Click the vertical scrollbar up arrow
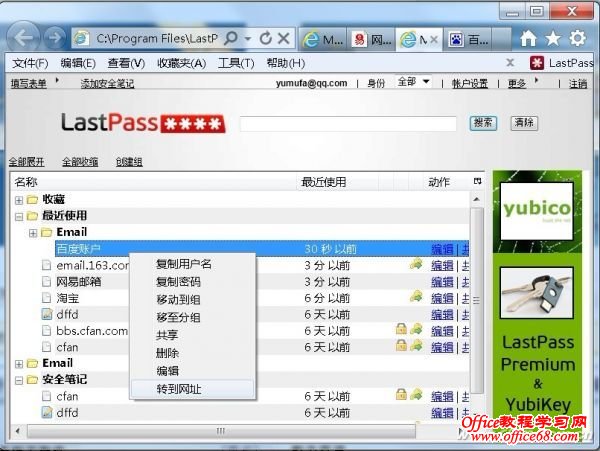The width and height of the screenshot is (600, 451). point(476,199)
